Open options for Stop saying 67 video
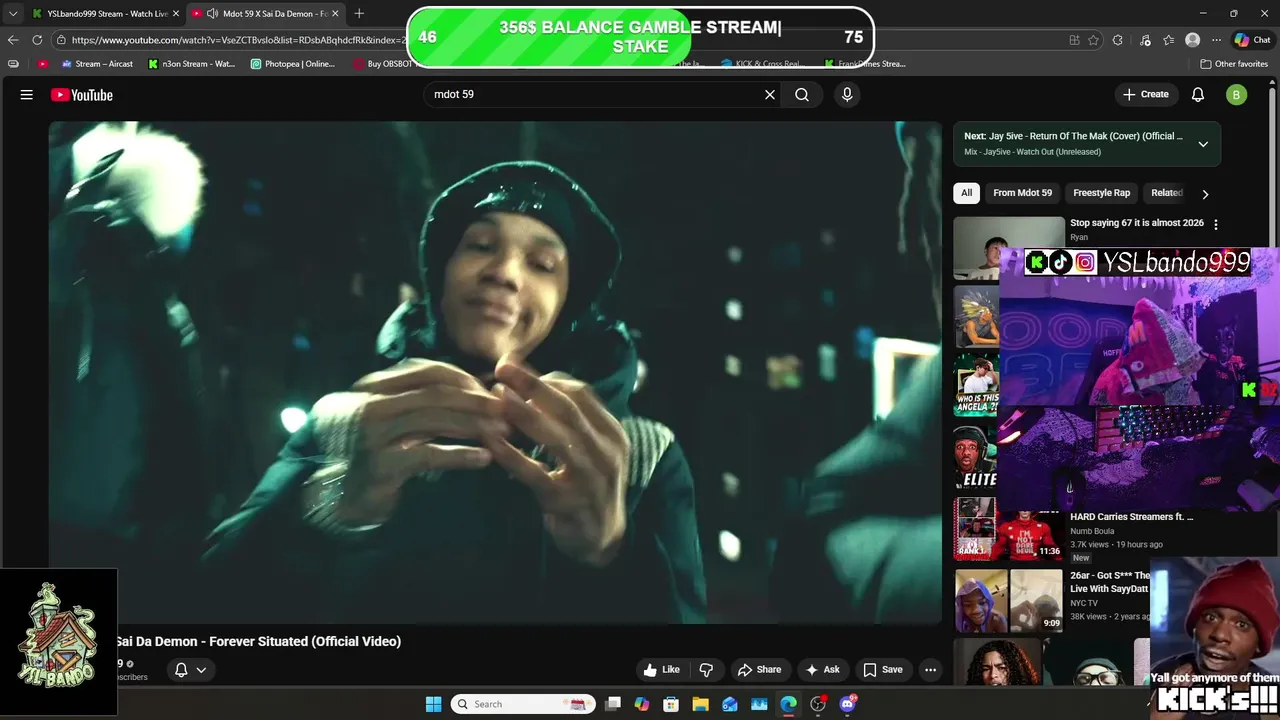The height and width of the screenshot is (720, 1280). click(x=1216, y=225)
